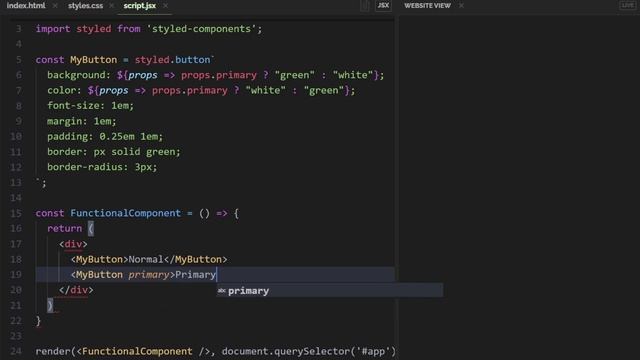Switch to the styles.css tab
The width and height of the screenshot is (640, 360).
coord(85,6)
